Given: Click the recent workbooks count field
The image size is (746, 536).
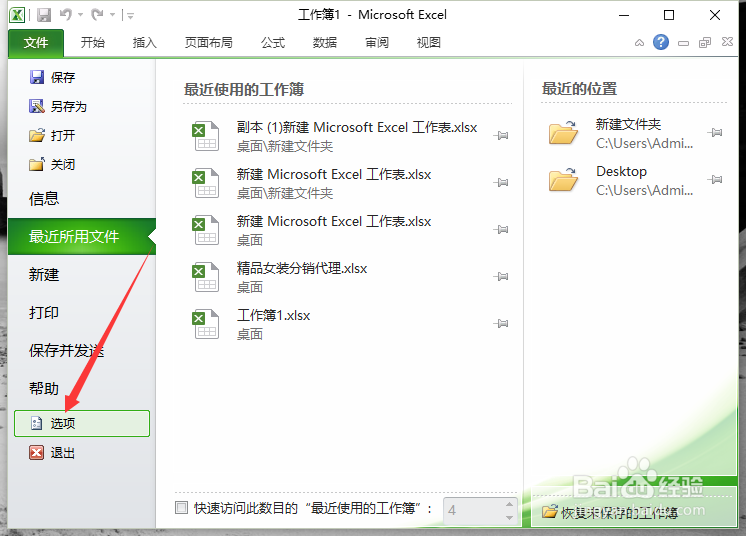Looking at the screenshot, I should pos(474,511).
